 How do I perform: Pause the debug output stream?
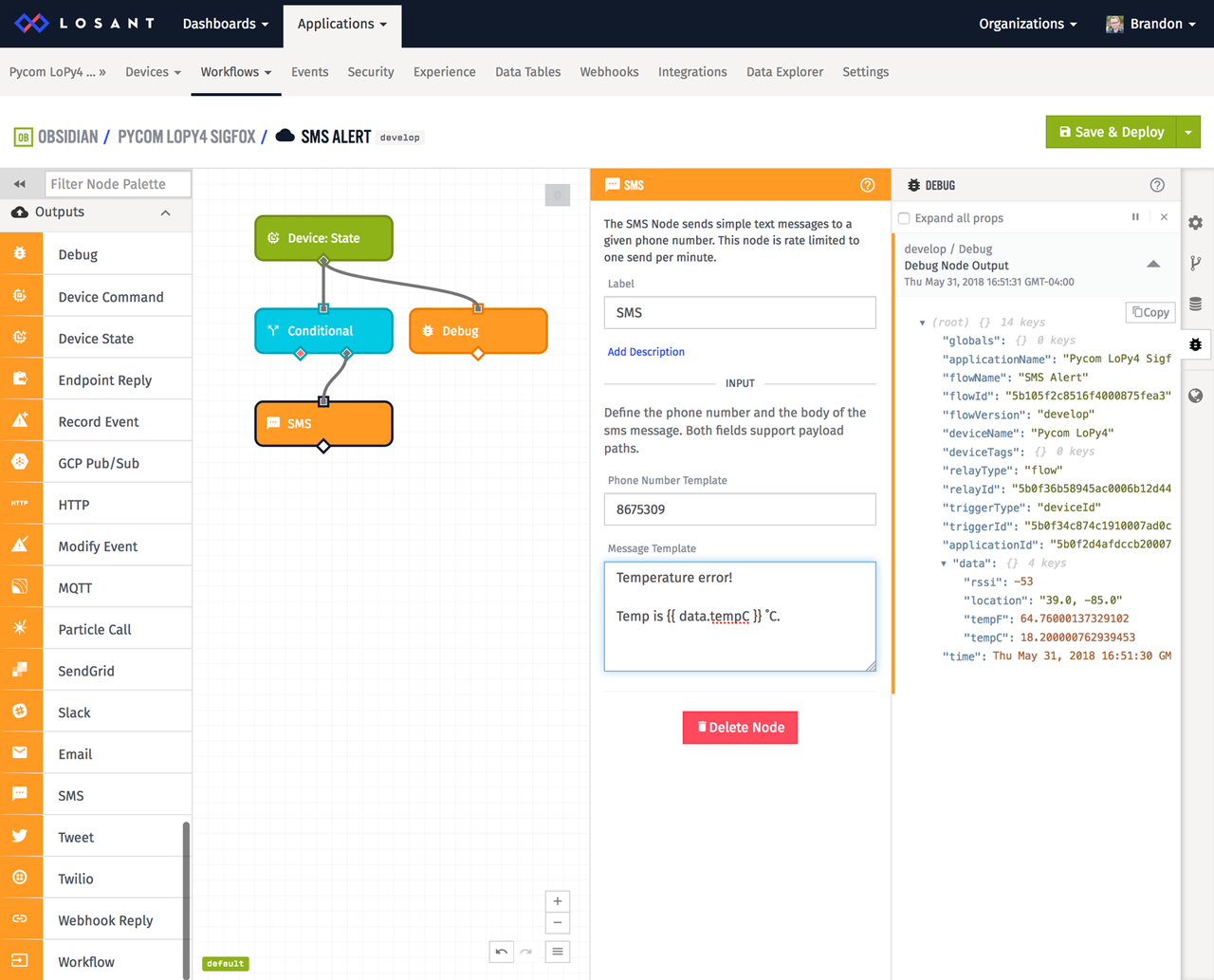point(1135,217)
